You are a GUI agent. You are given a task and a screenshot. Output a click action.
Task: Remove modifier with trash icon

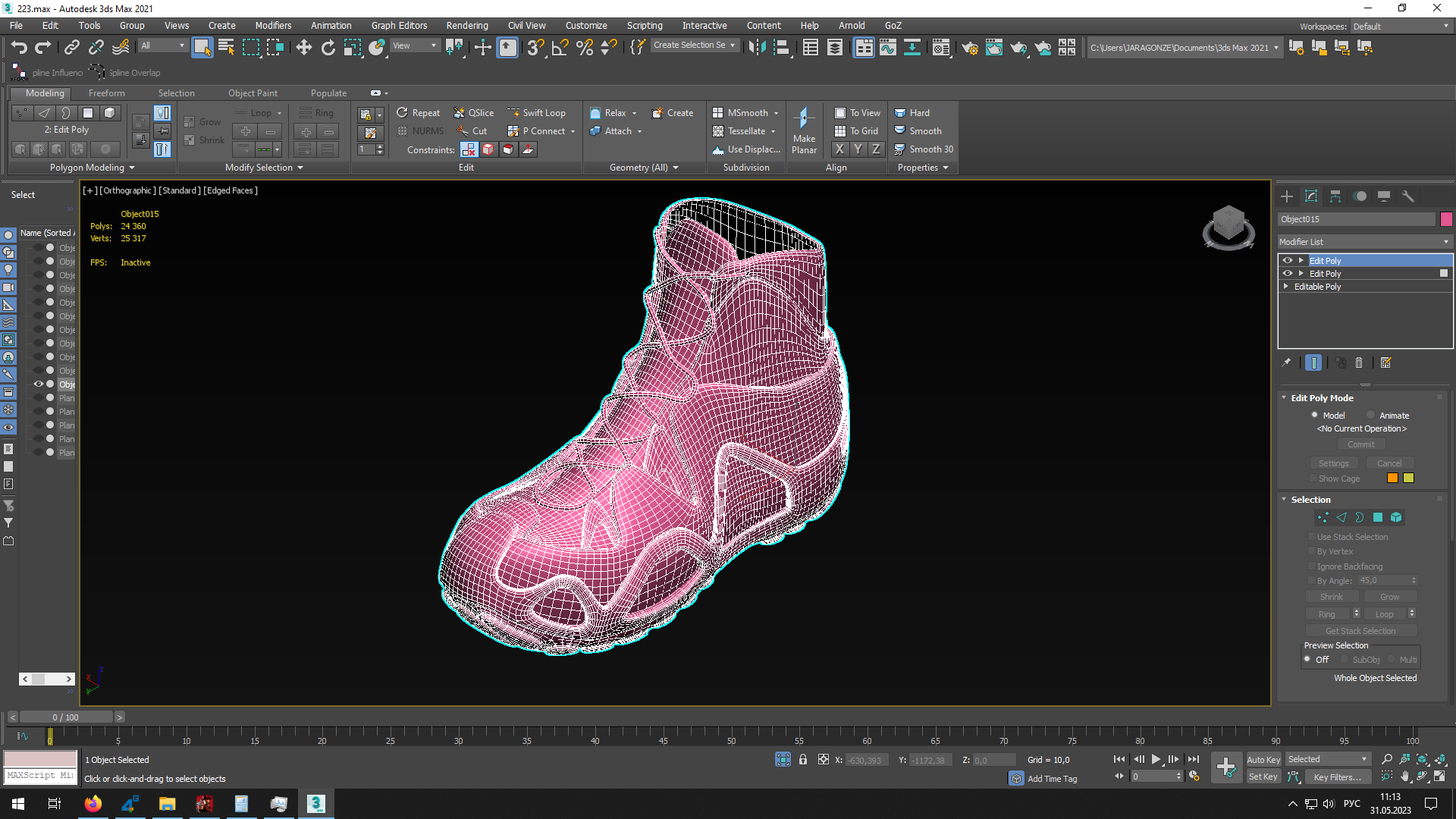(x=1359, y=363)
